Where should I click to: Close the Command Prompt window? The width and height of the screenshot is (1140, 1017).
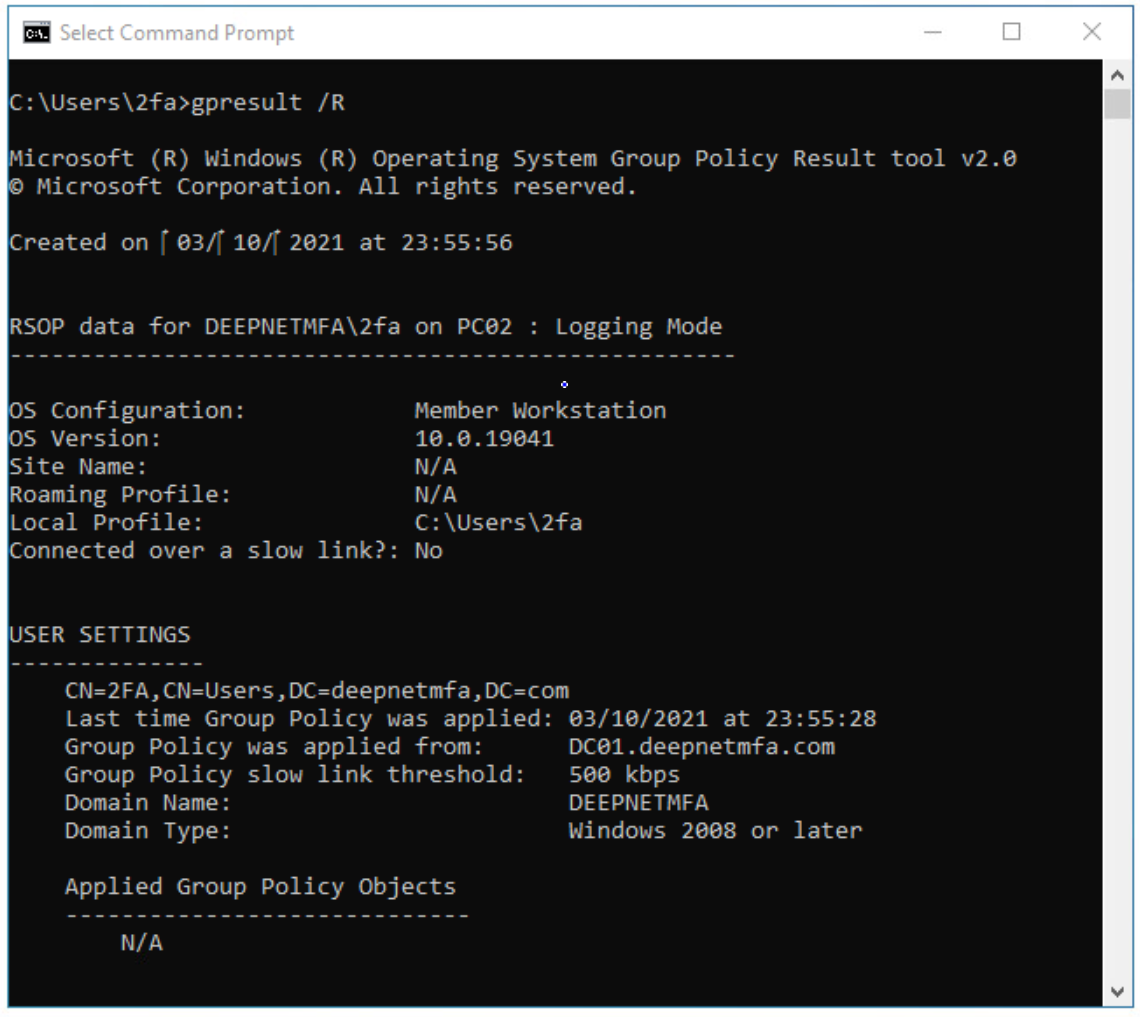coord(1091,33)
